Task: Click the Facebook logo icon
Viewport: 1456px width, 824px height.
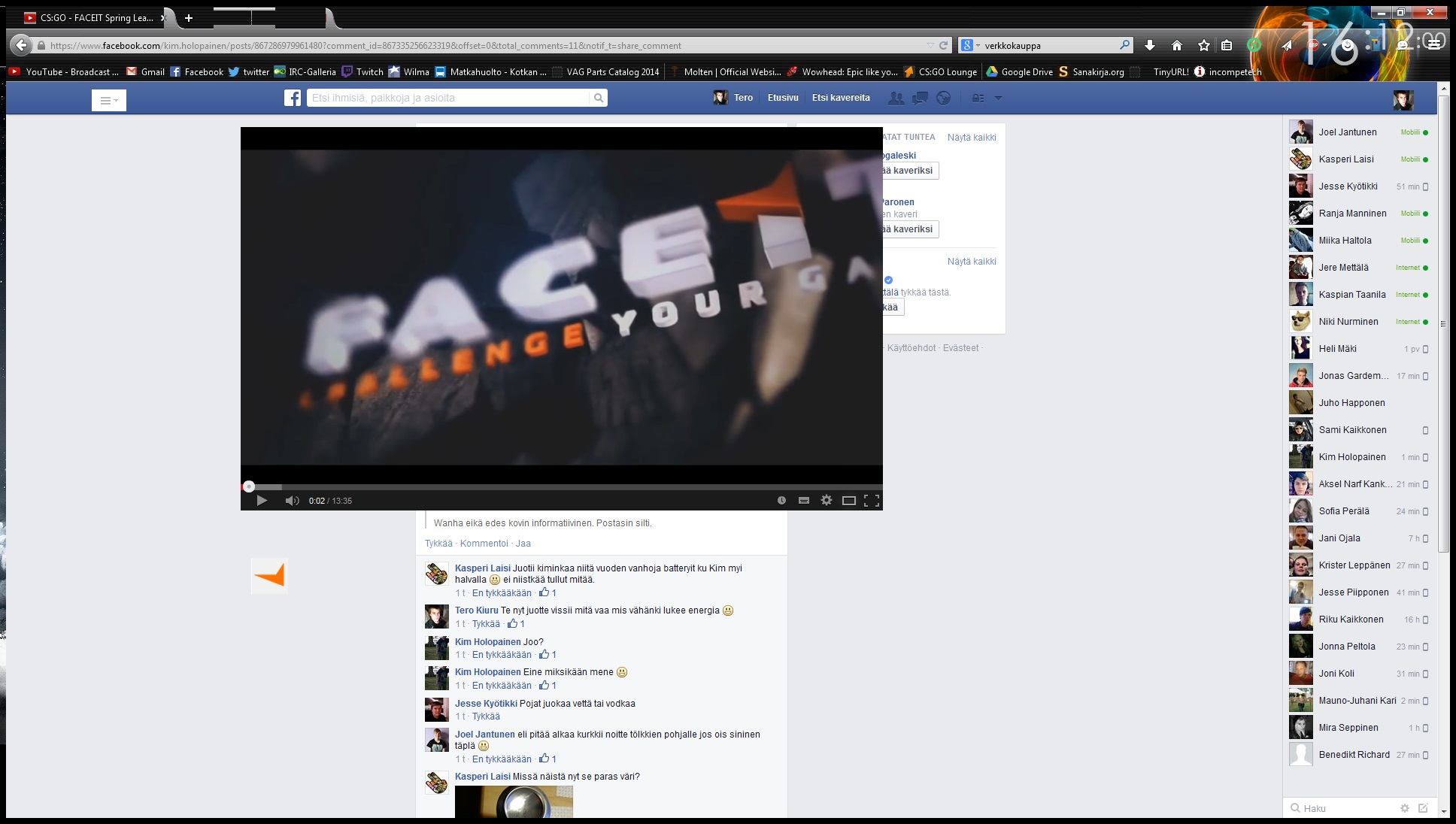Action: (x=293, y=98)
